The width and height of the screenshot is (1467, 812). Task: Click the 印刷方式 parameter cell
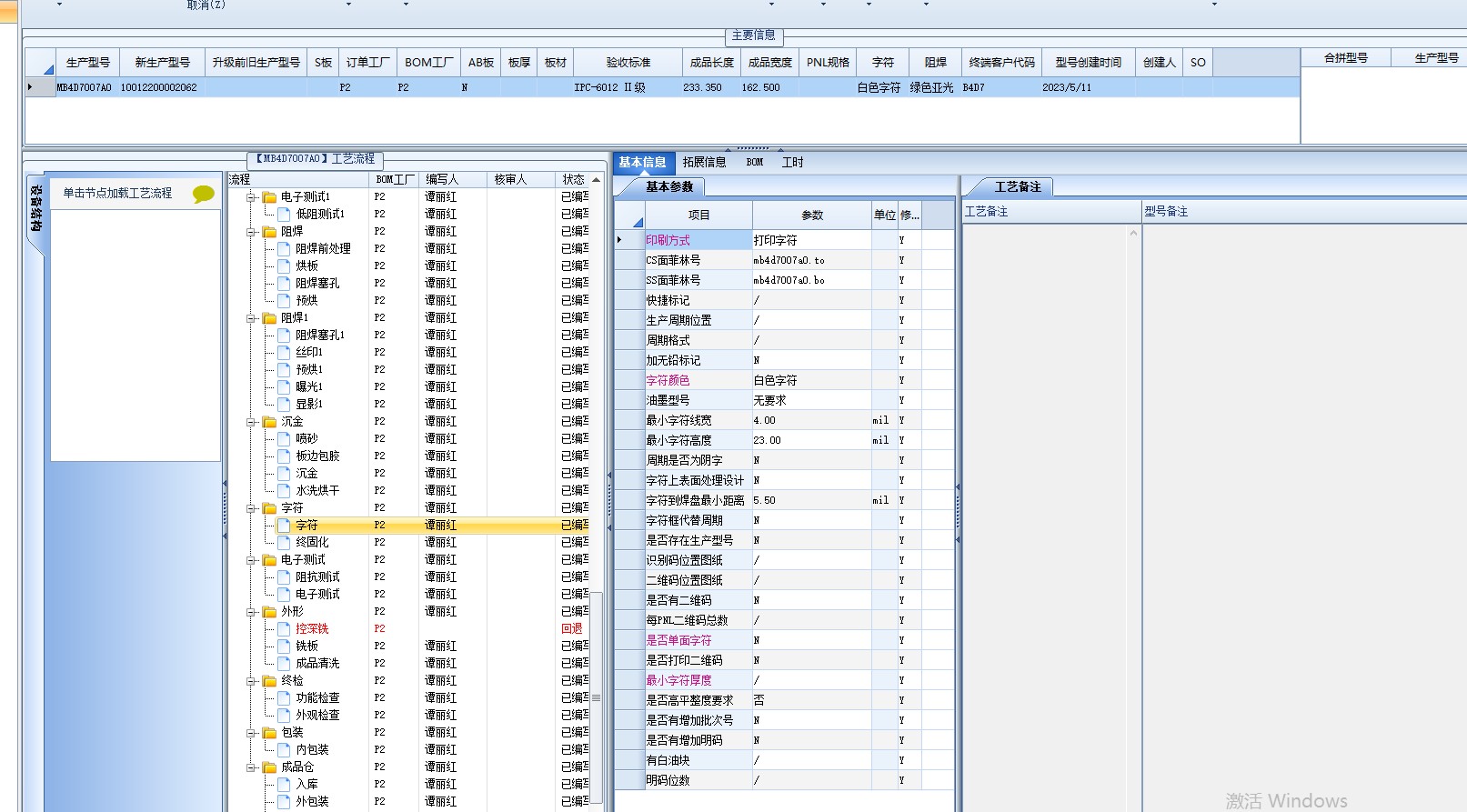[x=698, y=240]
